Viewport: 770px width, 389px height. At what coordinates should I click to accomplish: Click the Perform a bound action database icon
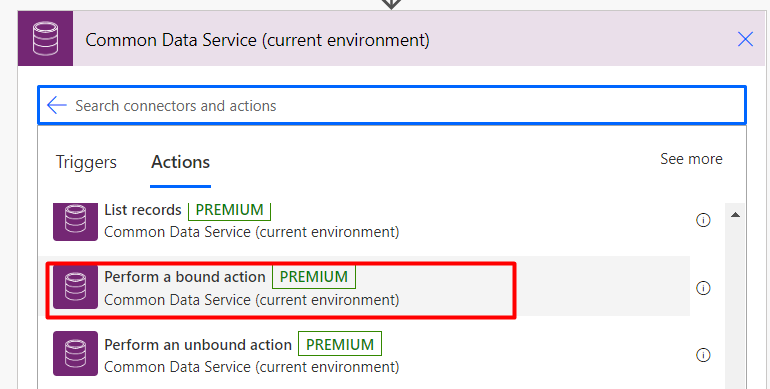pos(75,287)
